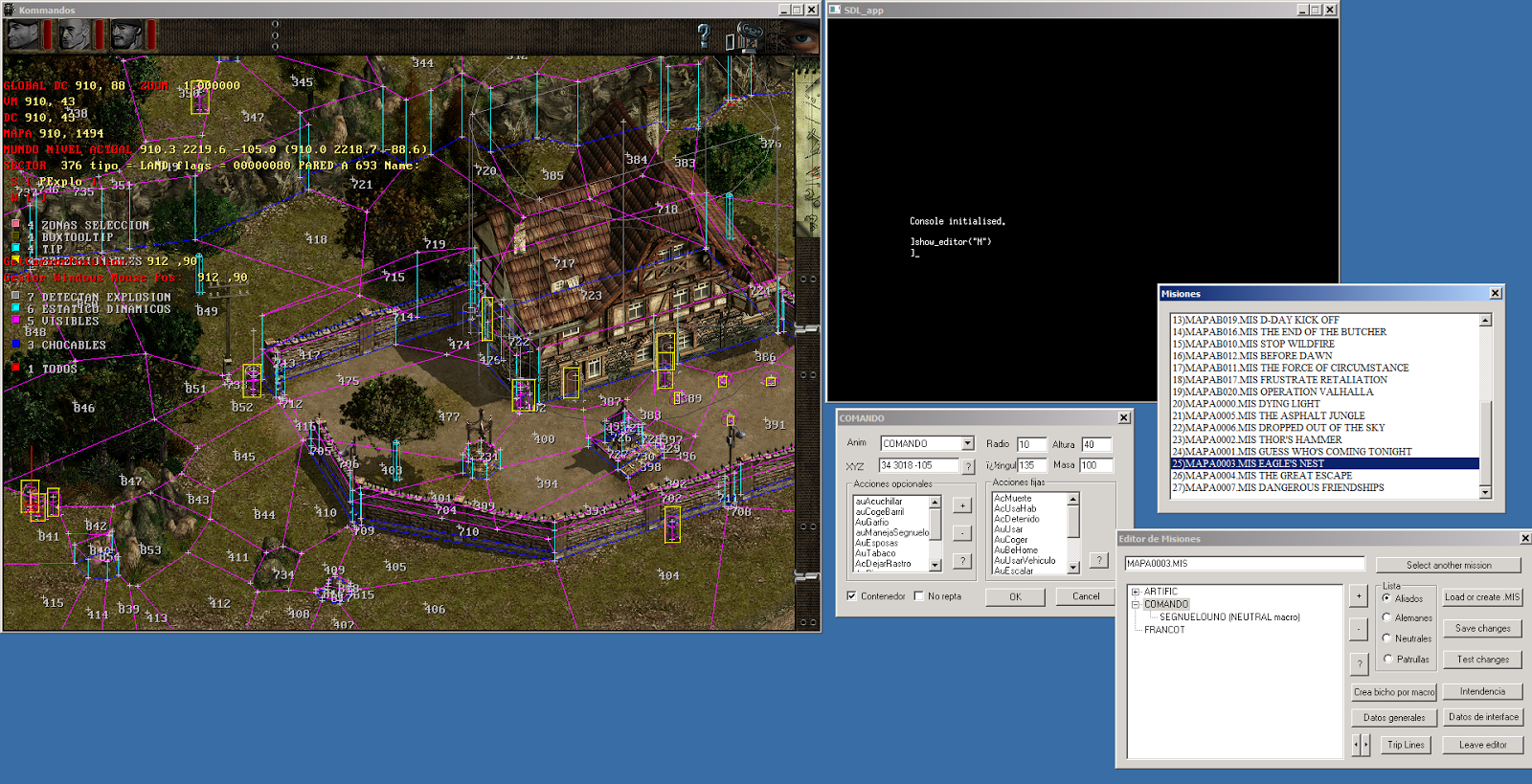
Task: Open the question mark help icon in game bar
Action: [704, 36]
